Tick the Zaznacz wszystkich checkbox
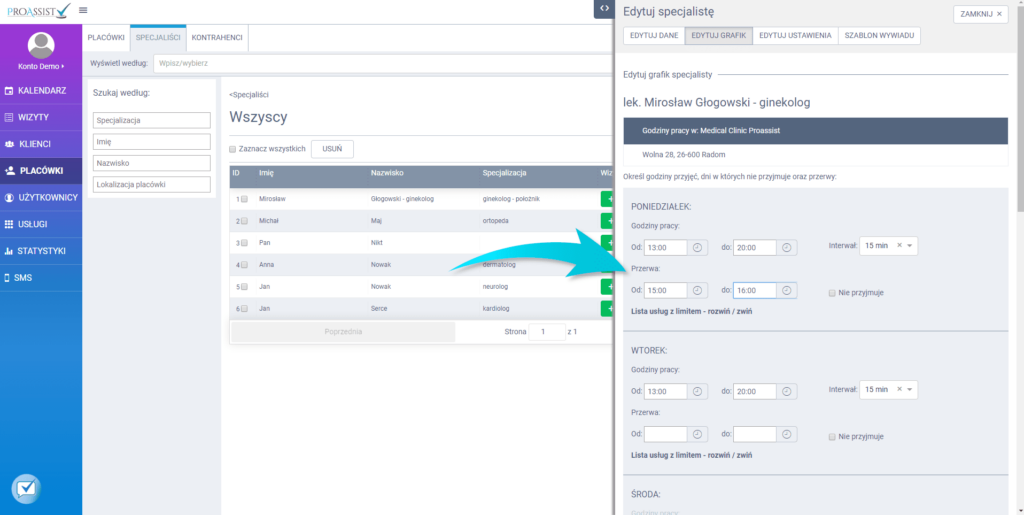This screenshot has width=1024, height=515. coord(233,149)
